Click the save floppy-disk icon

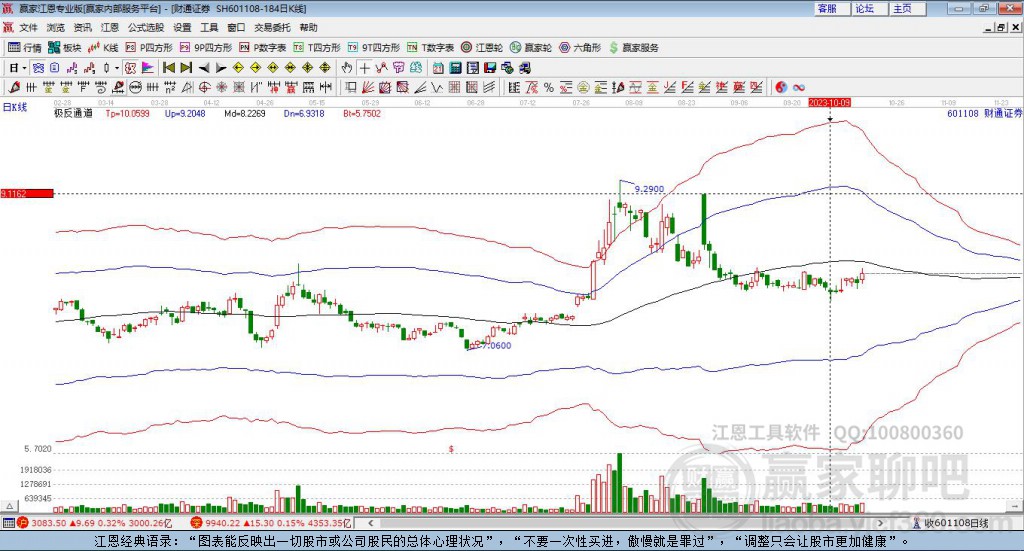490,68
